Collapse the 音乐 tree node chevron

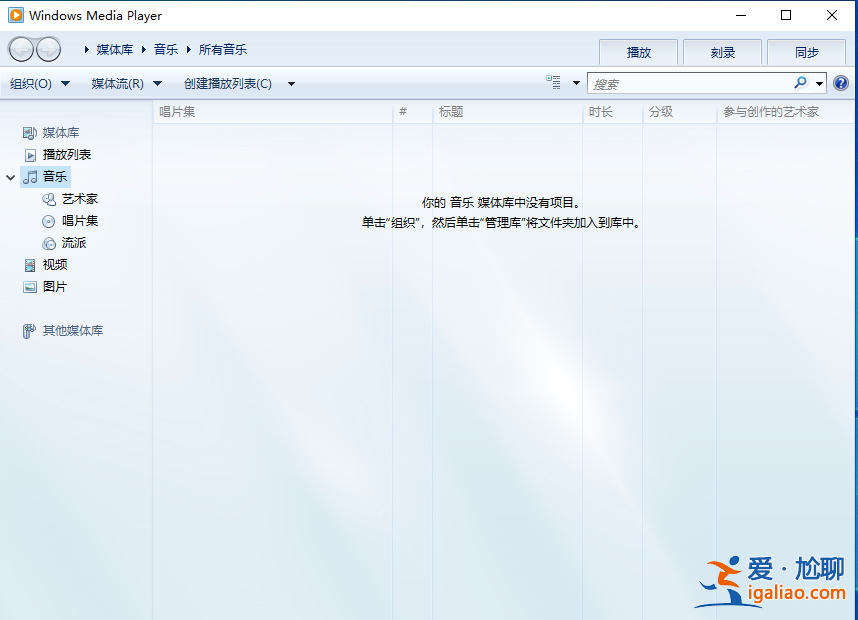point(9,176)
